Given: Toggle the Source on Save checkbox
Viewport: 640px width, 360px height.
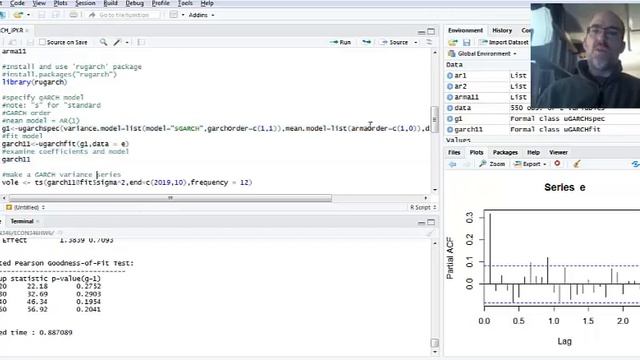Looking at the screenshot, I should [x=42, y=42].
